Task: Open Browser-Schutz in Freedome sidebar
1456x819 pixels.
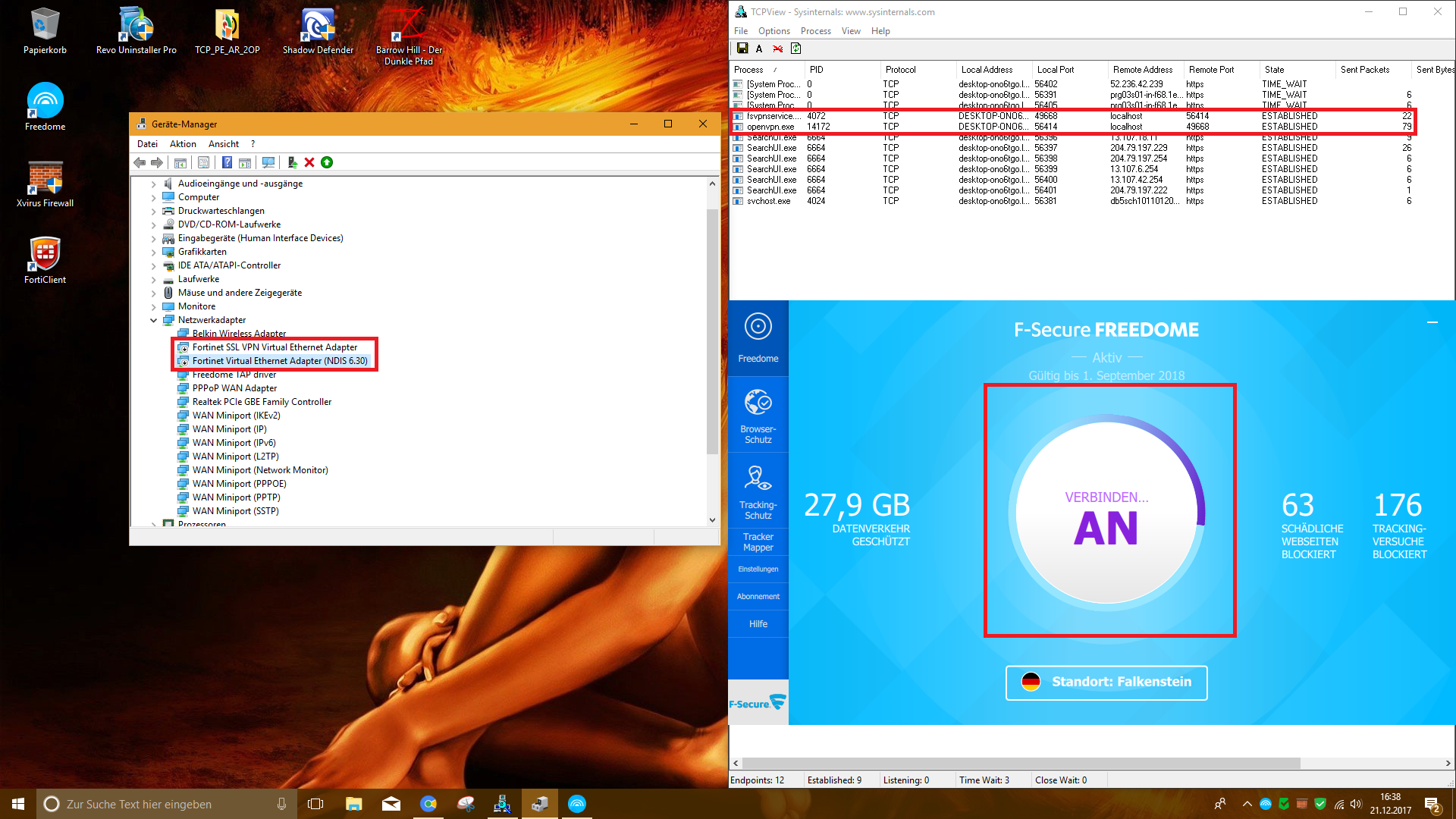Action: coord(758,416)
